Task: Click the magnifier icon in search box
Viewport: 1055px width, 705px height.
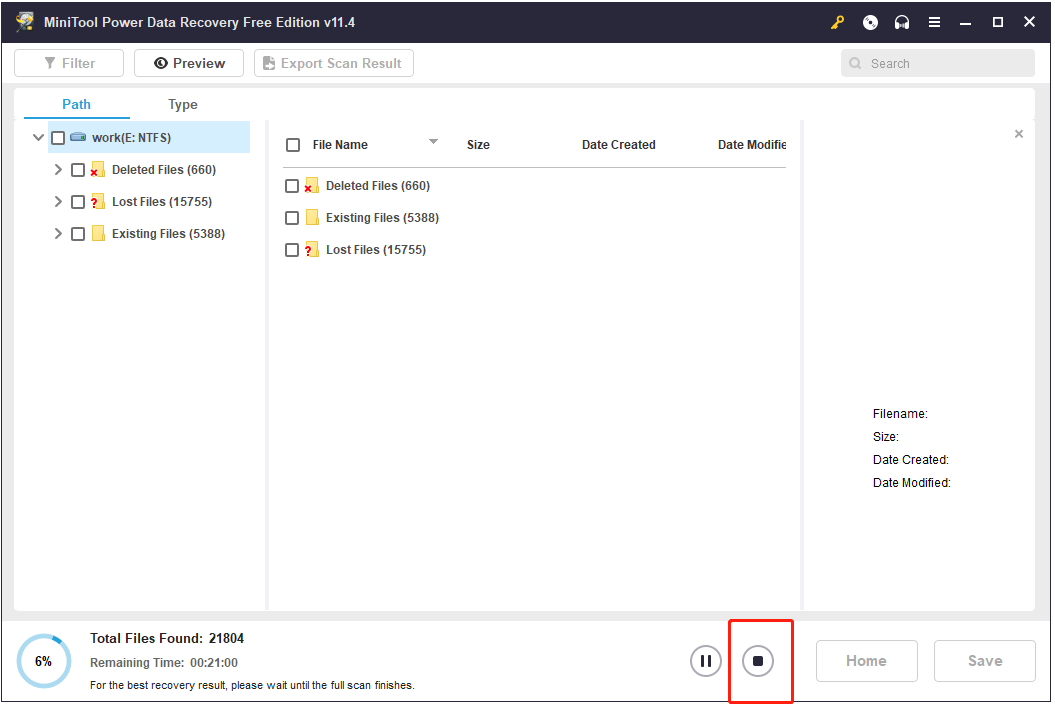Action: [x=854, y=63]
